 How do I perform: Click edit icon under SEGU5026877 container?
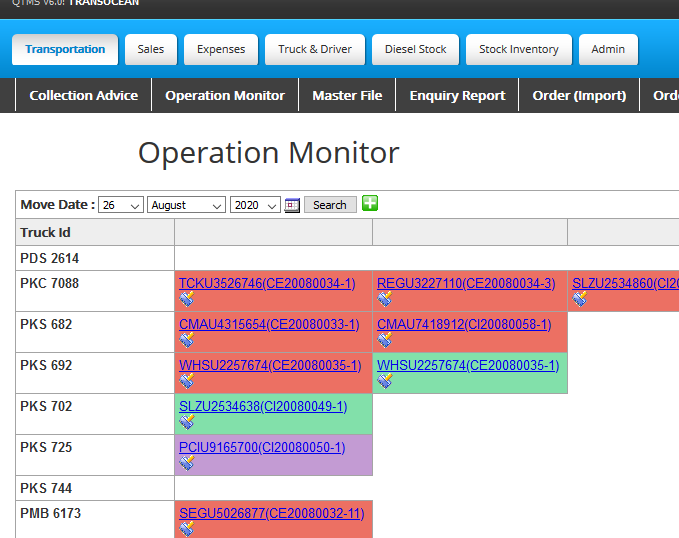187,529
